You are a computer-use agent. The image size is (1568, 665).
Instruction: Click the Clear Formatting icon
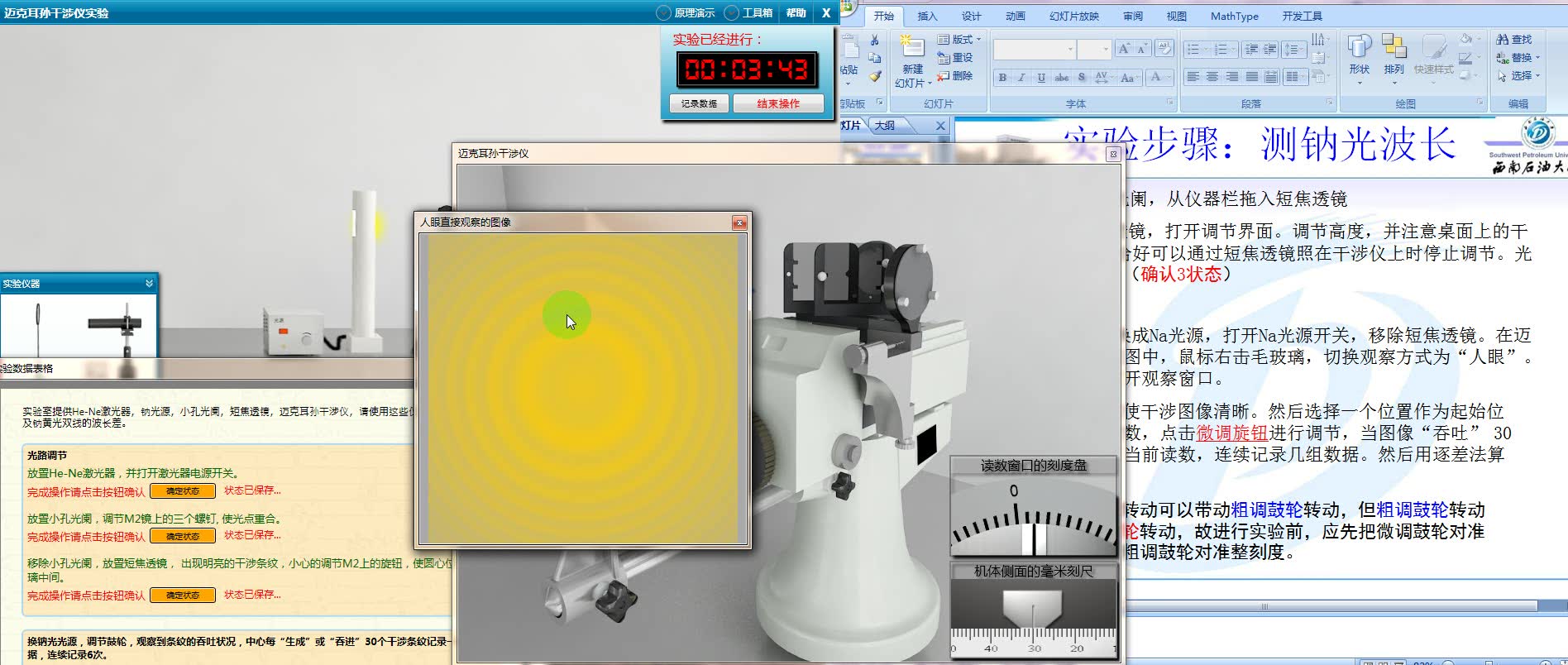[x=1164, y=49]
